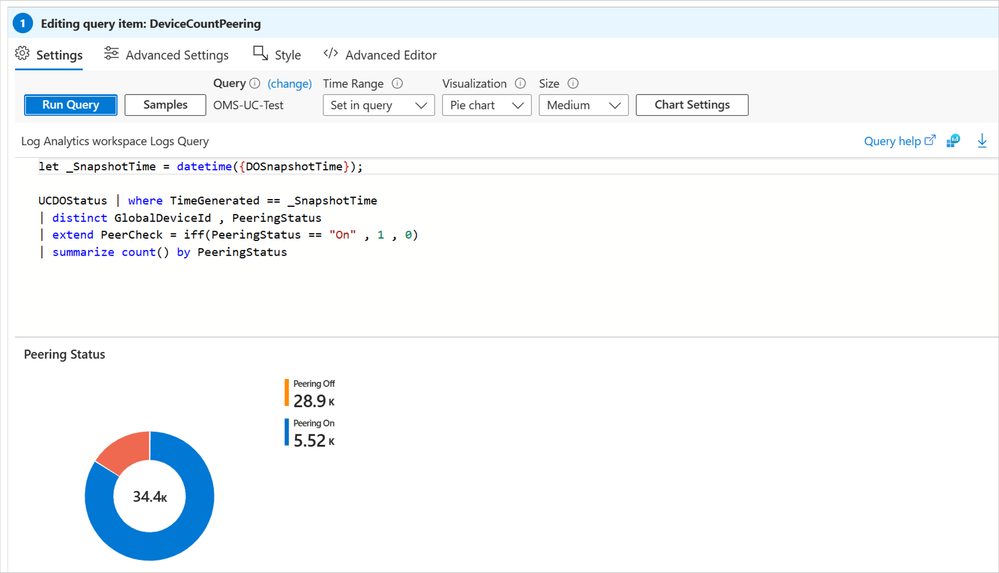Click the Advanced Editor code icon
This screenshot has width=999, height=573.
click(331, 54)
